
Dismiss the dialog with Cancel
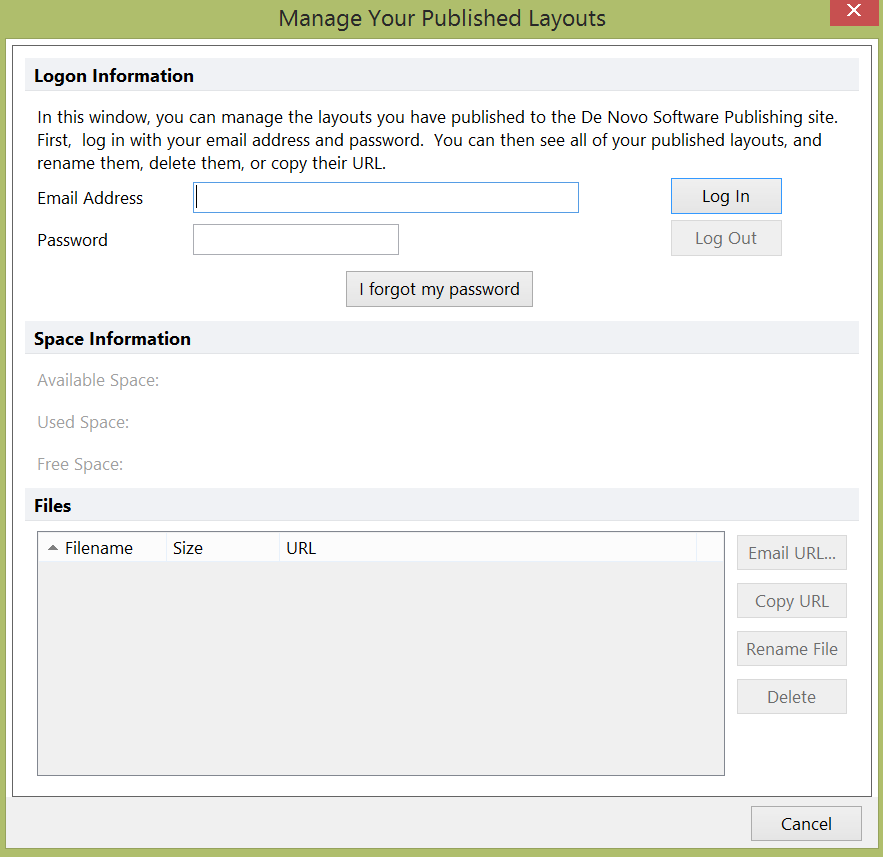[805, 824]
